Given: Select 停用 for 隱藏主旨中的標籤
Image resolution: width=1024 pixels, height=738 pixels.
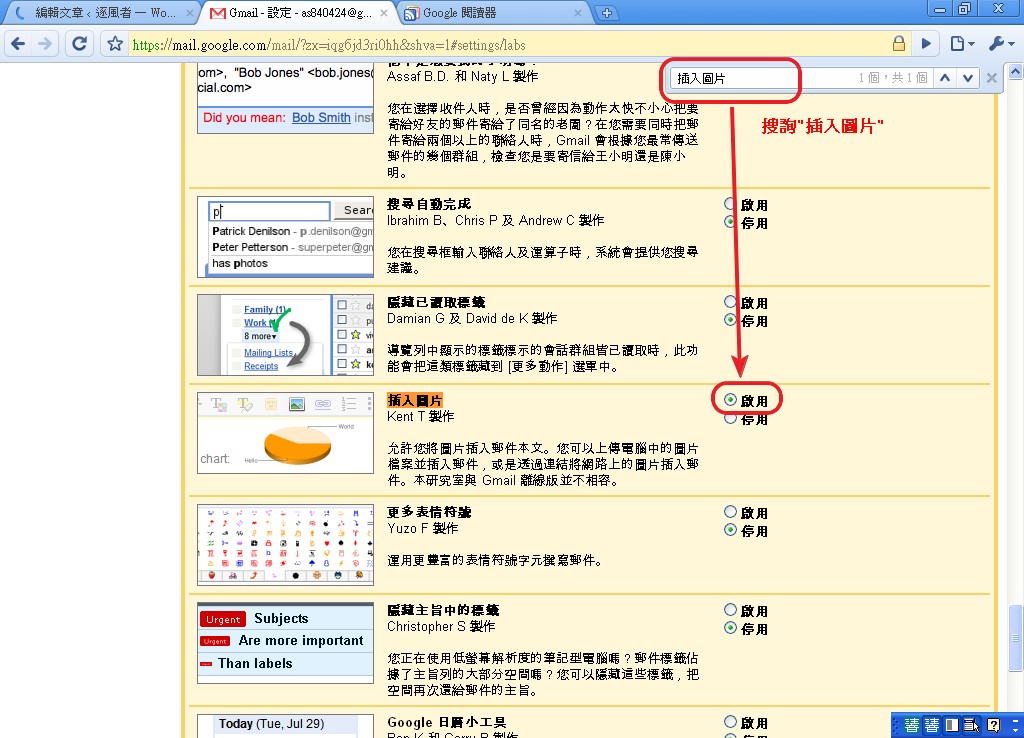Looking at the screenshot, I should 730,628.
